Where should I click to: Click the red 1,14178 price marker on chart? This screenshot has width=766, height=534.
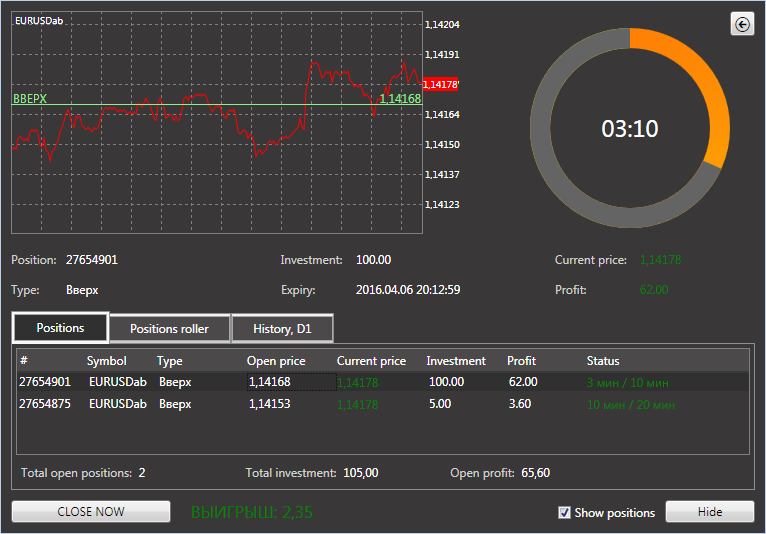[x=441, y=84]
